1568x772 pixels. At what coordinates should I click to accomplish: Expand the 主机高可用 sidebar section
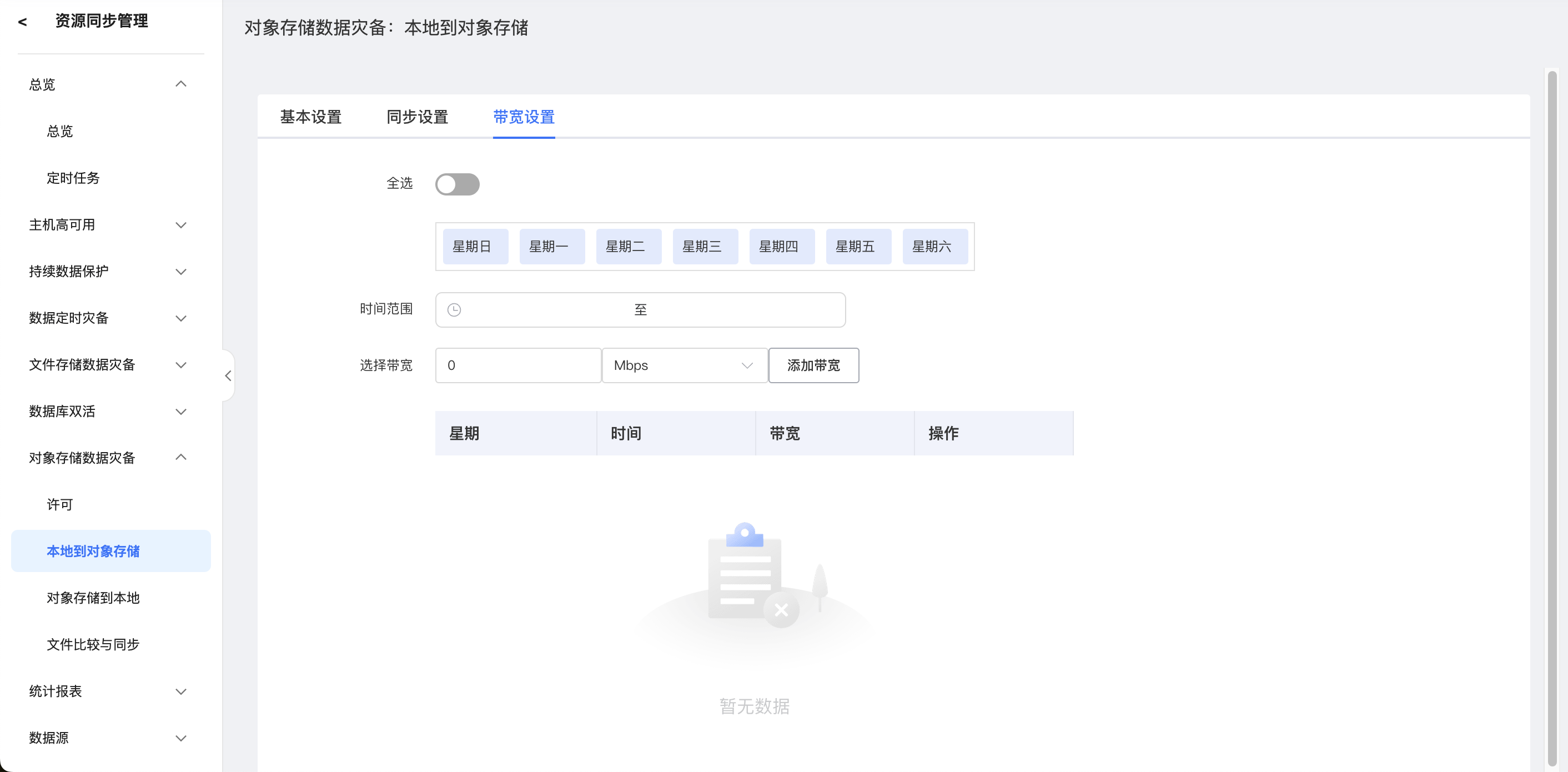(x=180, y=225)
